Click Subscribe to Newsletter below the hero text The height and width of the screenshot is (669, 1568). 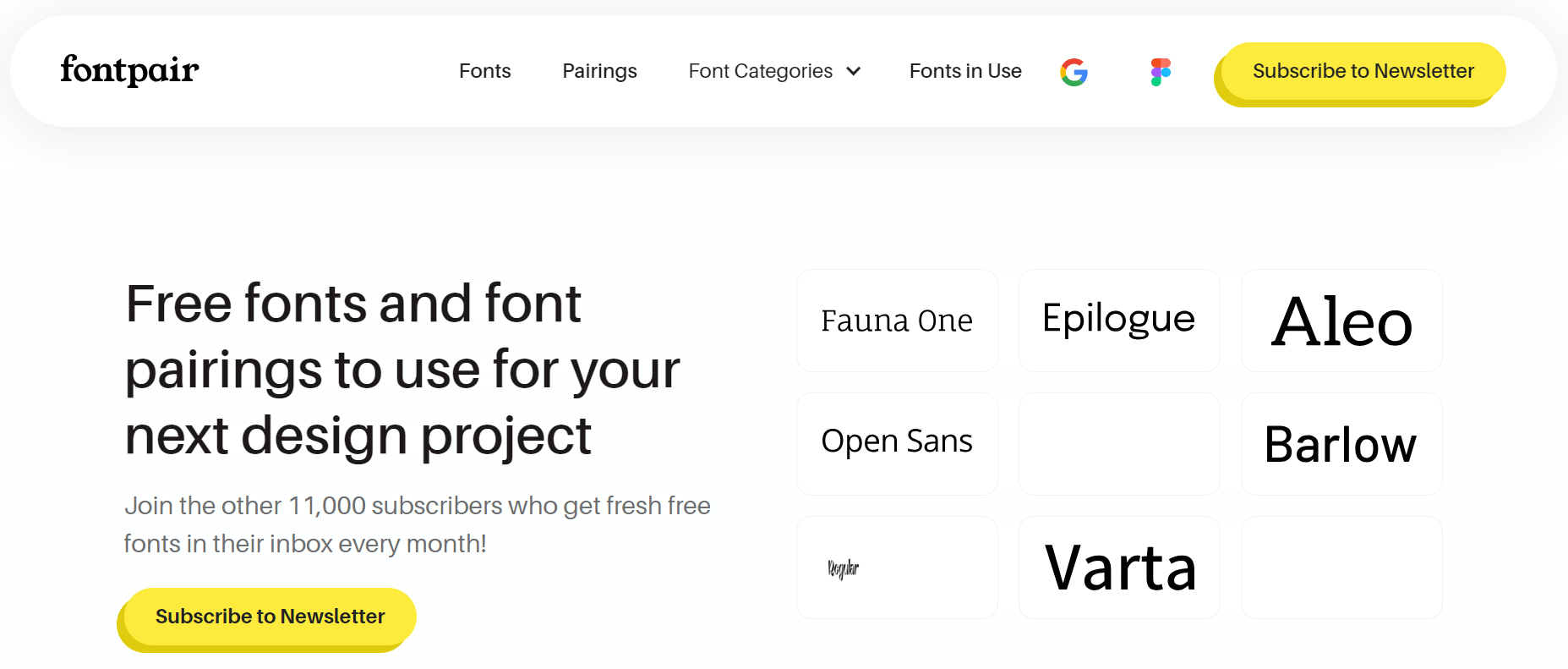270,617
